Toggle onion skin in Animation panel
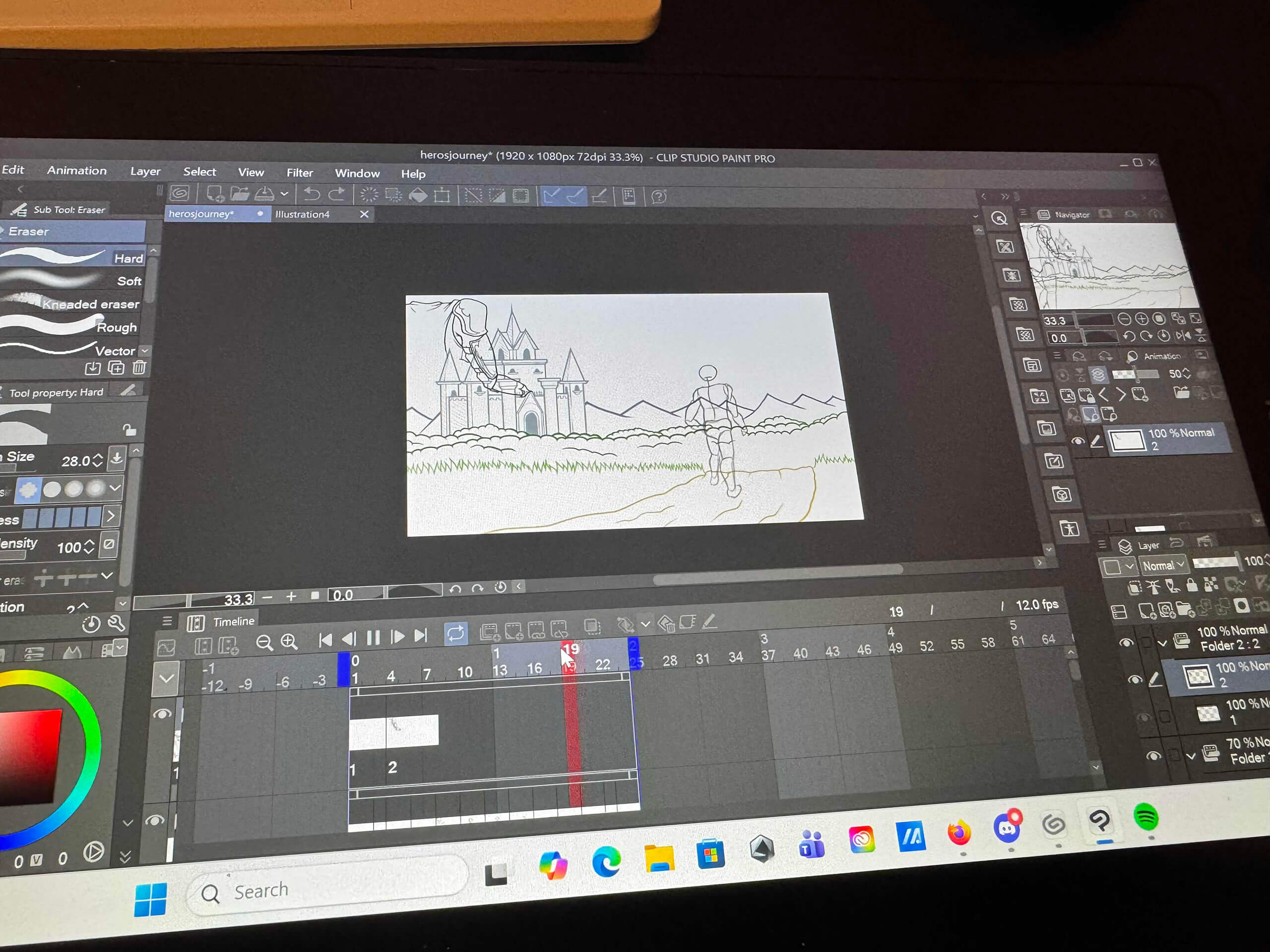Viewport: 1270px width, 952px height. tap(1098, 375)
